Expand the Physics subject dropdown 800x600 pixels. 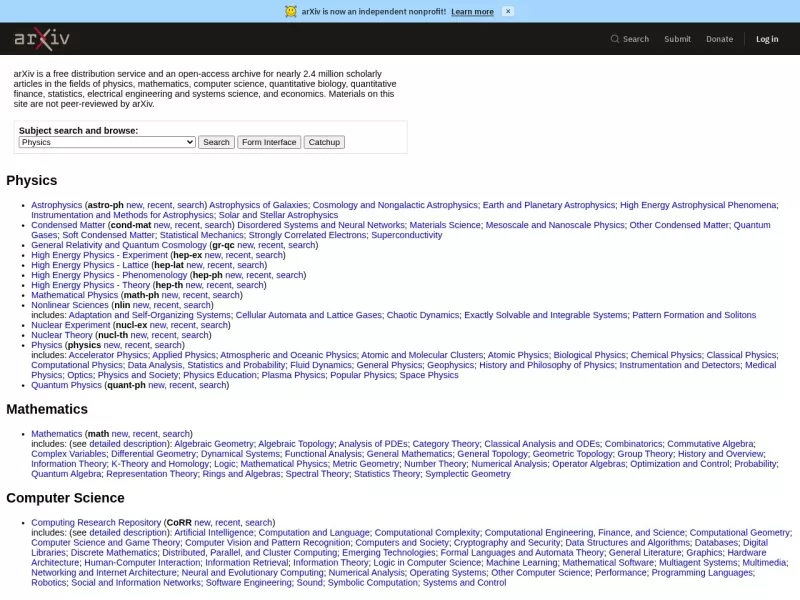(x=107, y=142)
